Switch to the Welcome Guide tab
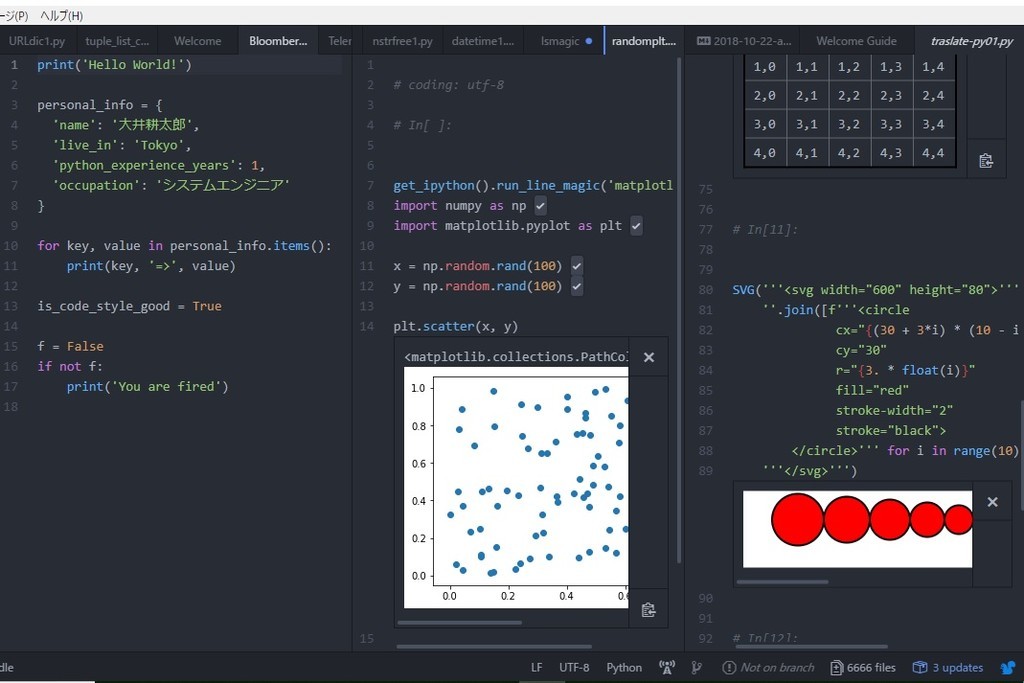This screenshot has width=1024, height=683. pyautogui.click(x=856, y=40)
